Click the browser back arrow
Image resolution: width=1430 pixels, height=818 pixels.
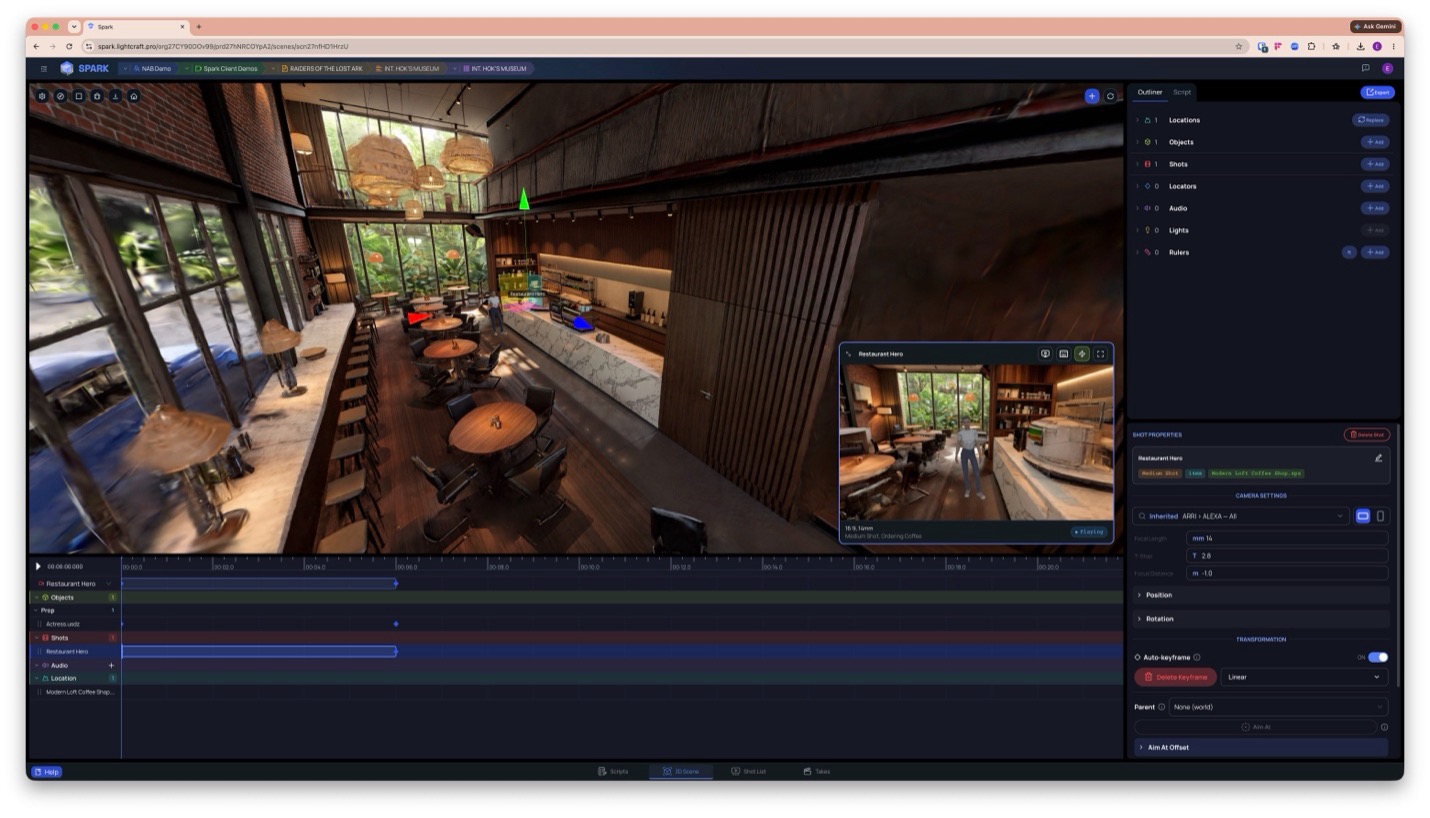37,46
